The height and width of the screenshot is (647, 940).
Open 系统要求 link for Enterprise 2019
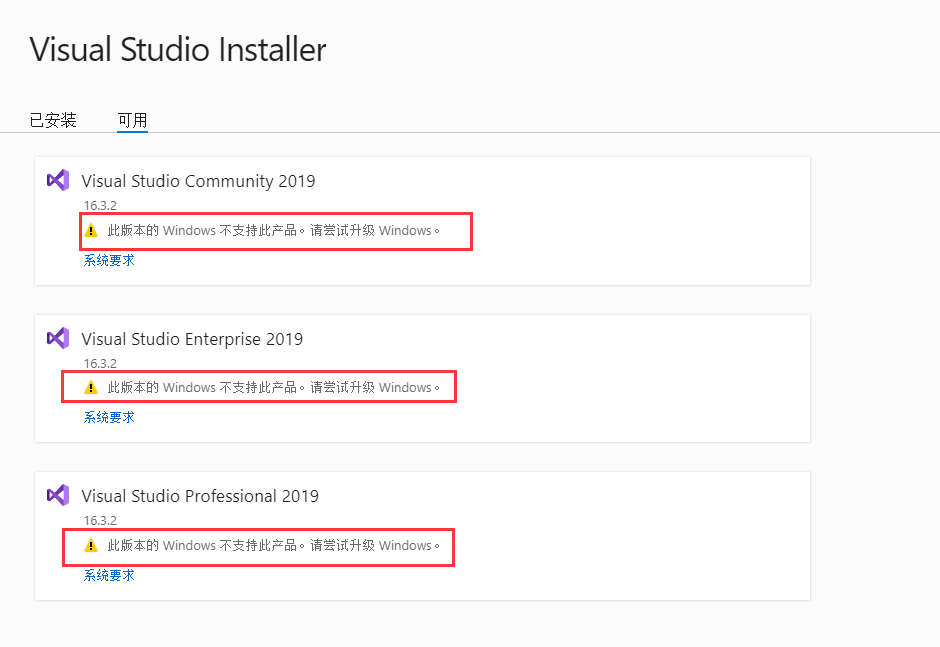(x=109, y=417)
